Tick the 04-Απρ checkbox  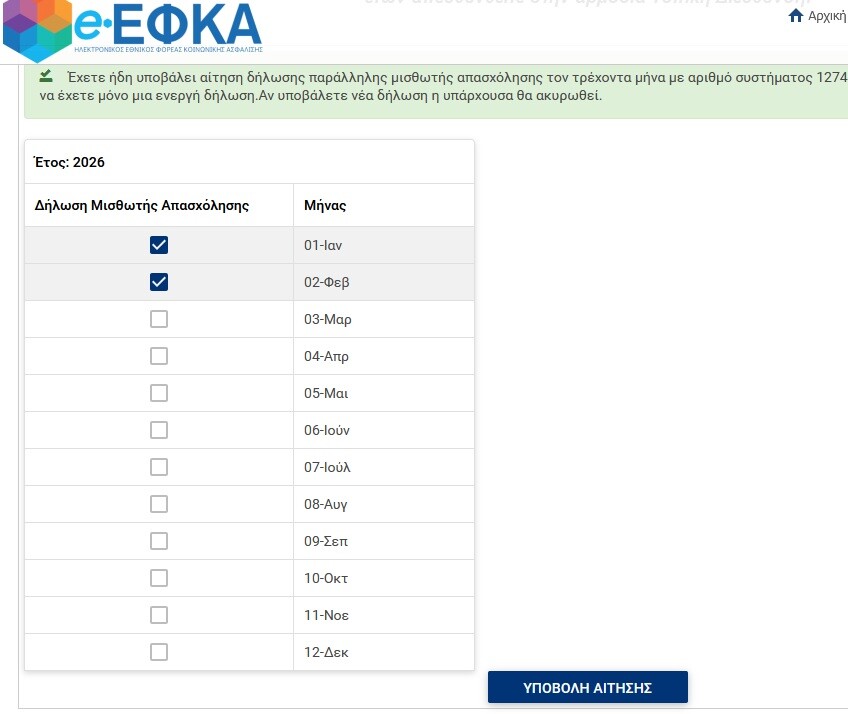pos(159,356)
